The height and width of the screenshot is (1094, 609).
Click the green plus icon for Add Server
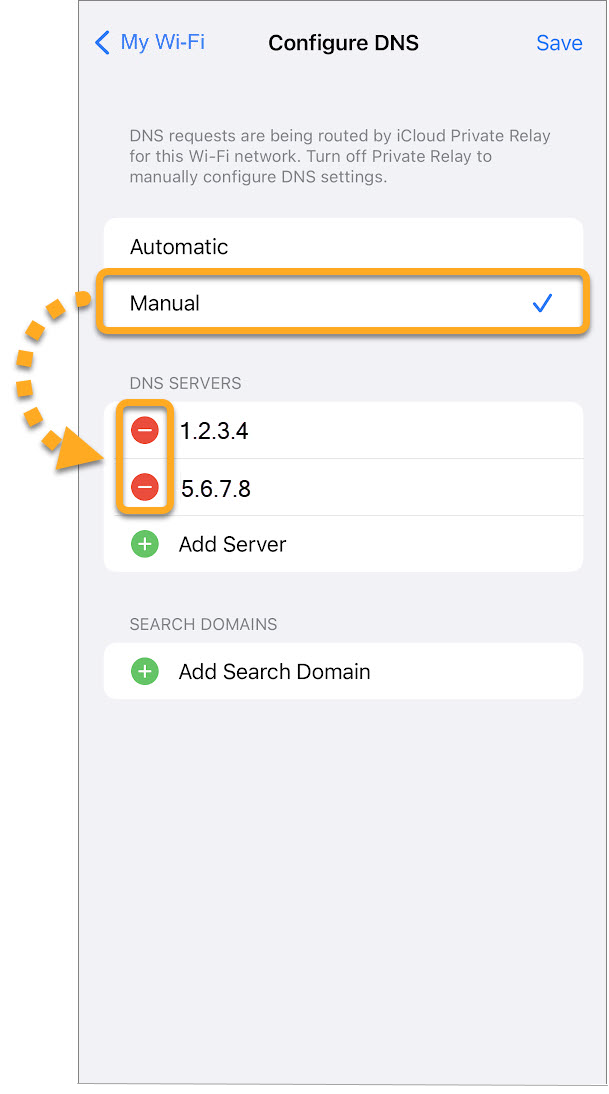tap(145, 545)
